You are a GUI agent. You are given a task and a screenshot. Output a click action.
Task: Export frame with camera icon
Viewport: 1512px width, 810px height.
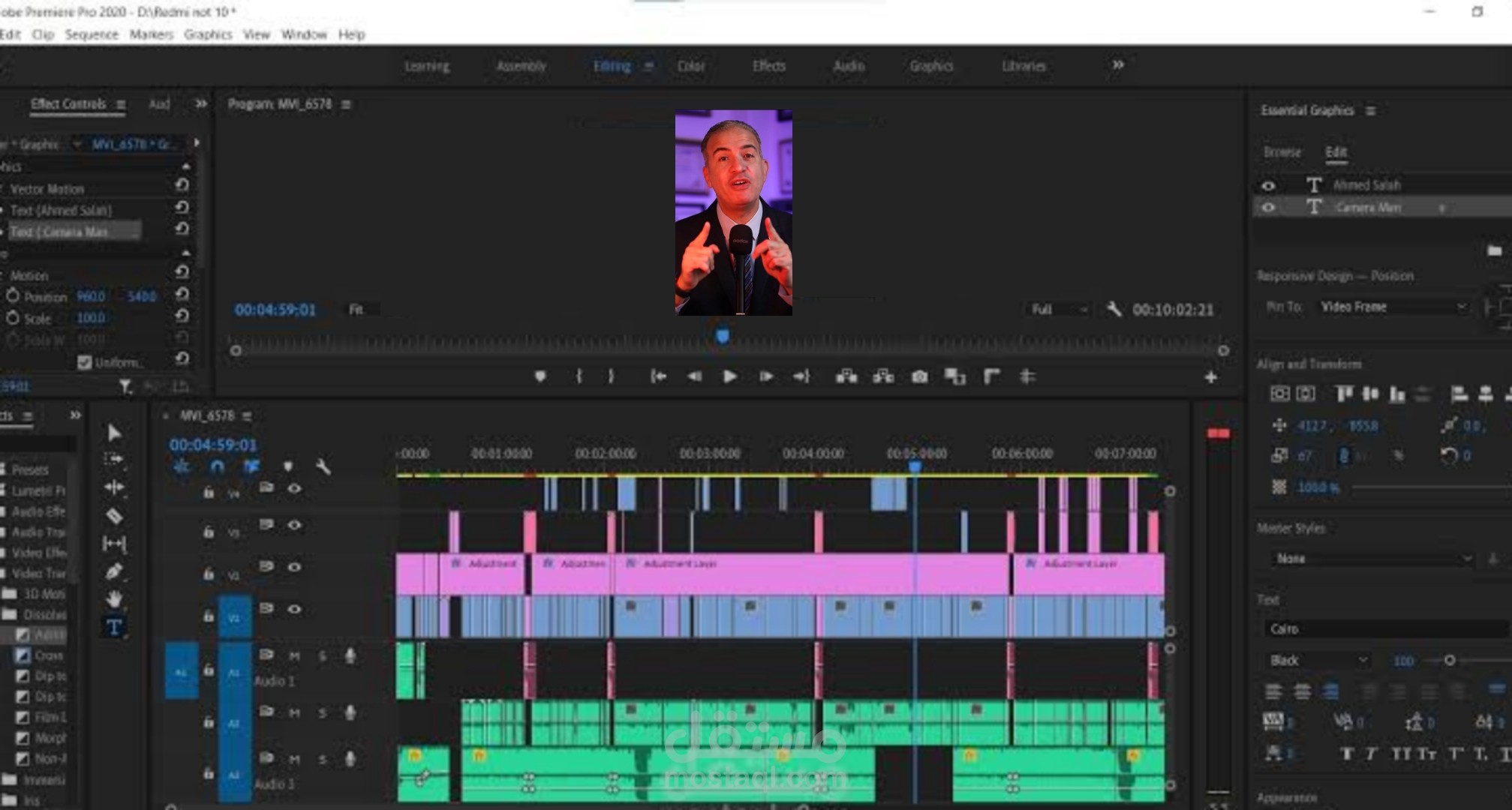pyautogui.click(x=919, y=376)
